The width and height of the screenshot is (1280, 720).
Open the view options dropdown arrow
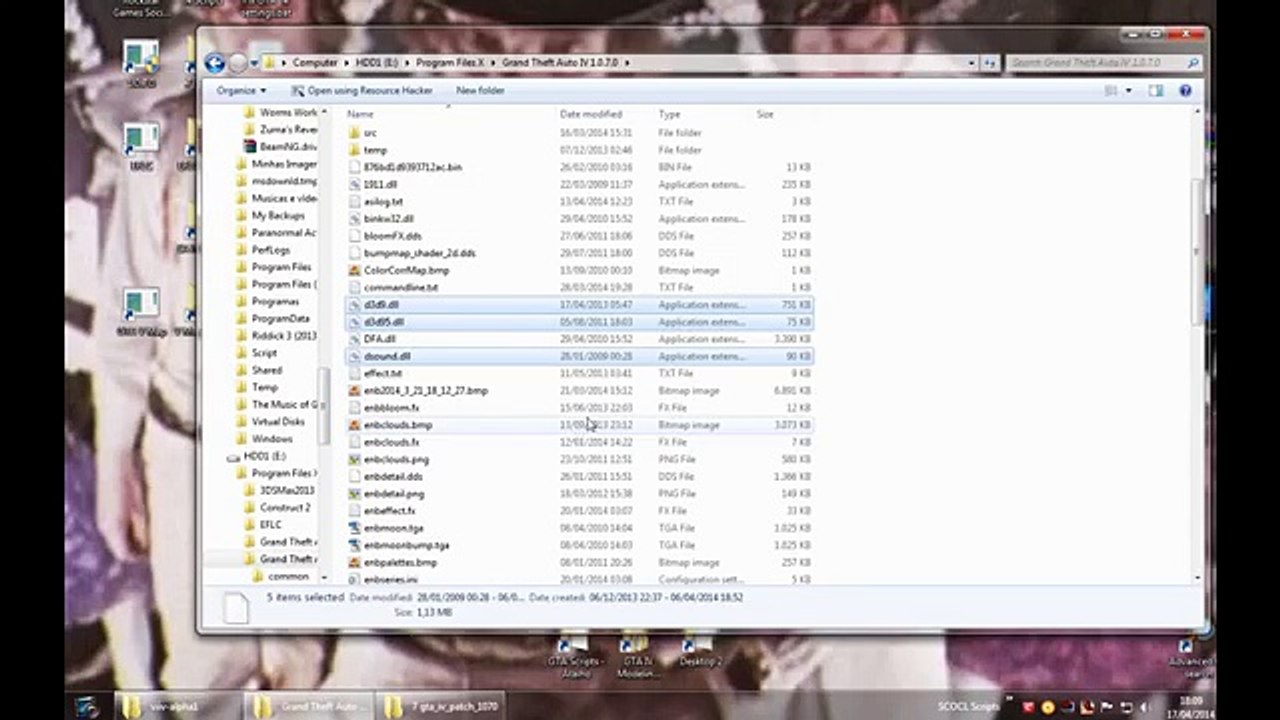[x=1129, y=90]
